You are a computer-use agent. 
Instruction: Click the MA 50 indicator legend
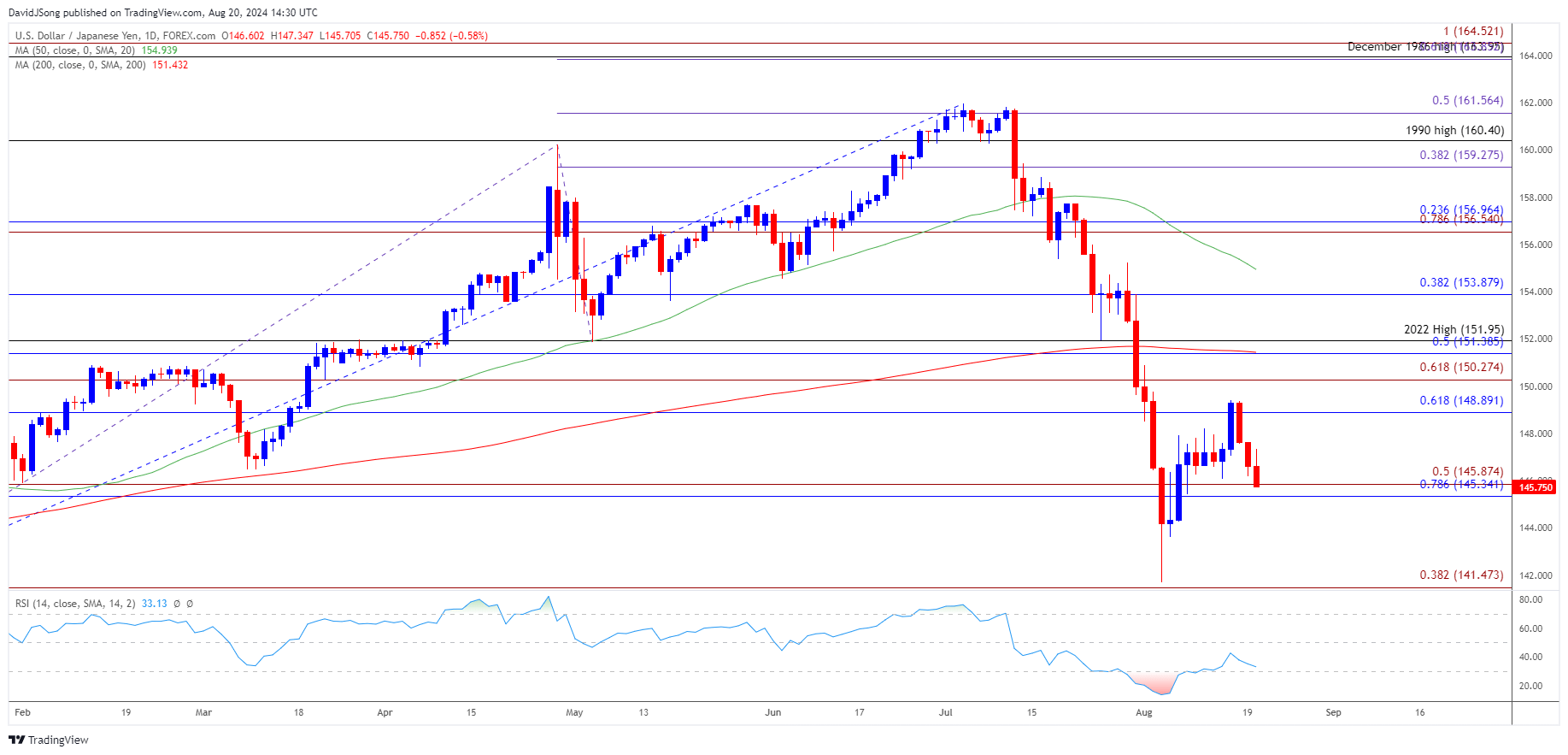point(75,50)
